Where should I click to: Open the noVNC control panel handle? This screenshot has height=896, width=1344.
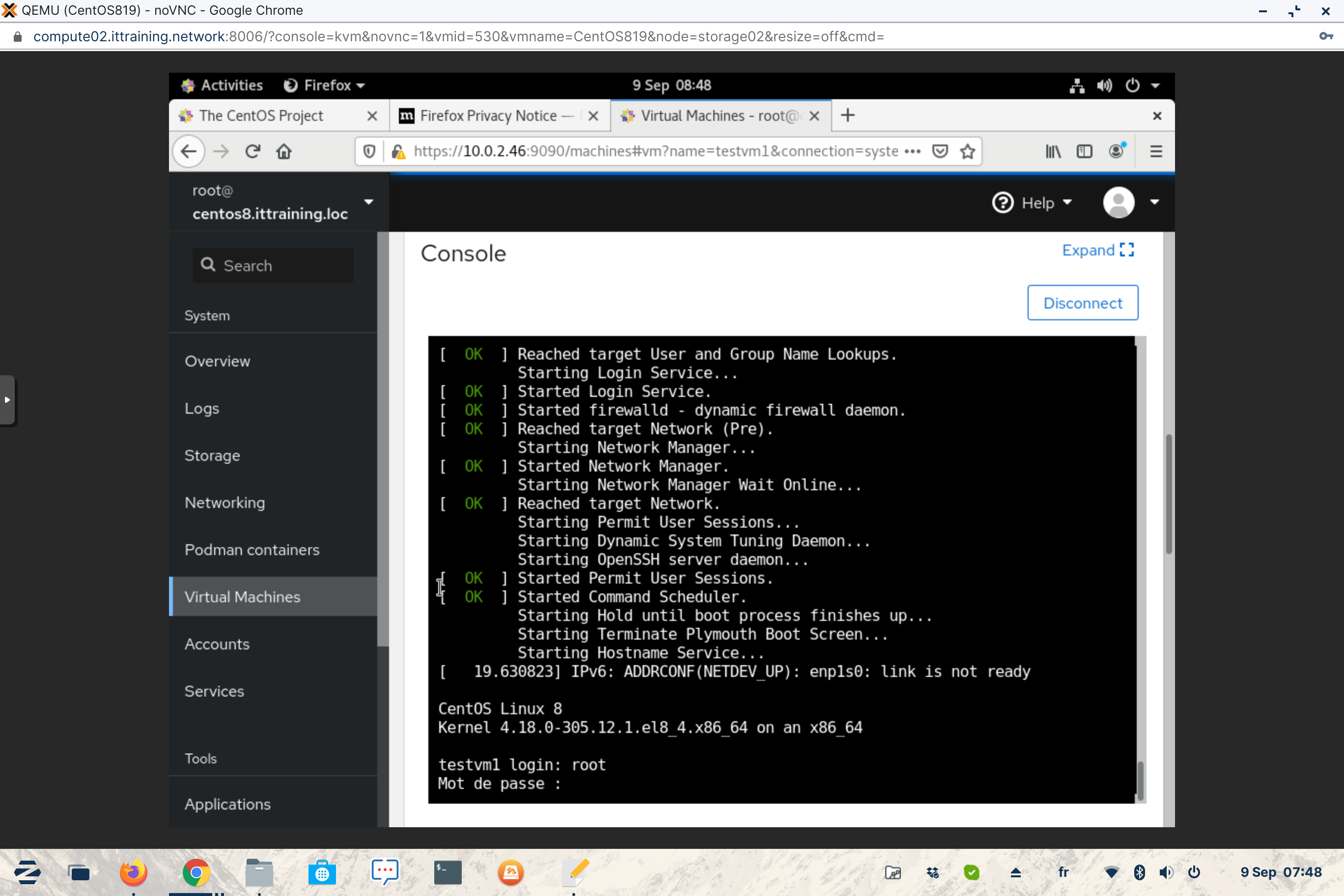pos(7,400)
